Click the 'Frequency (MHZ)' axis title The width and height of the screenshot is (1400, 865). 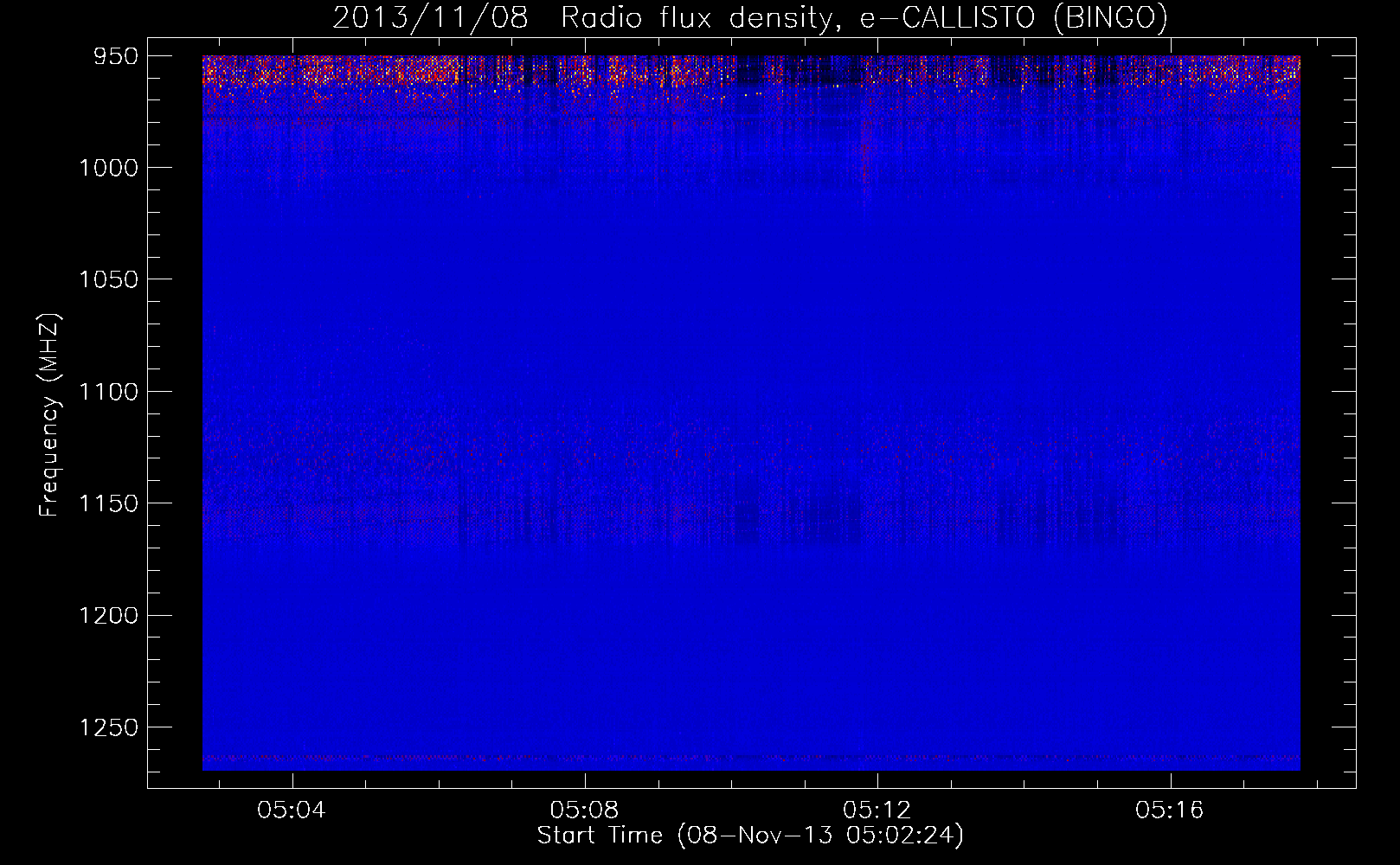50,415
